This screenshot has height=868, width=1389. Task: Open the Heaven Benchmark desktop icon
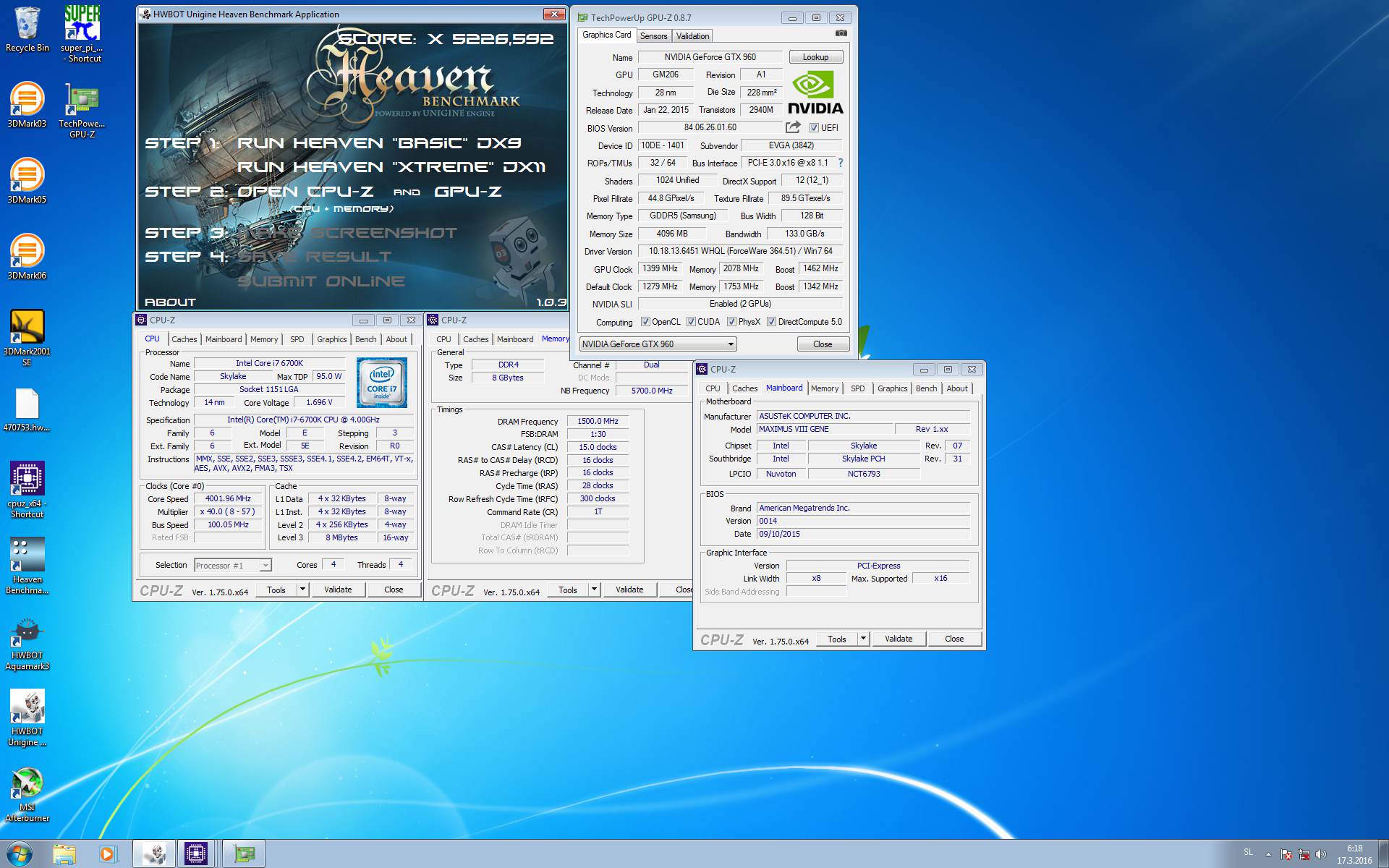click(x=27, y=565)
